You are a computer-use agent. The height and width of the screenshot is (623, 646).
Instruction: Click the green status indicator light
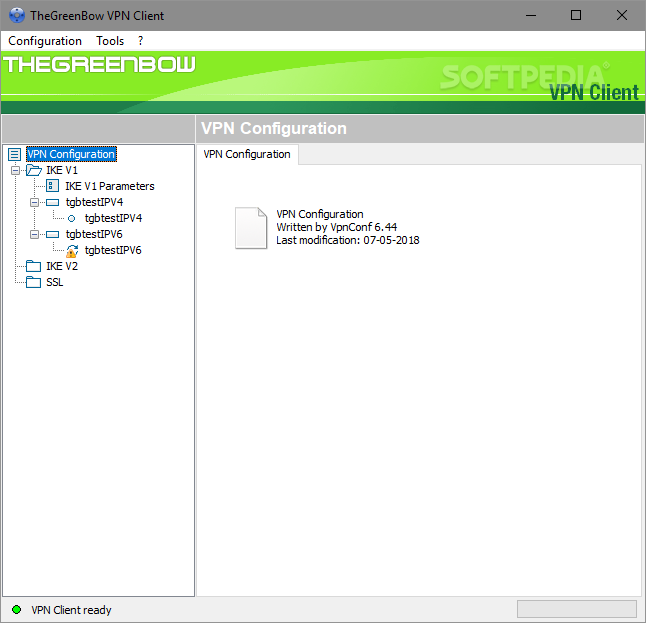coord(16,609)
